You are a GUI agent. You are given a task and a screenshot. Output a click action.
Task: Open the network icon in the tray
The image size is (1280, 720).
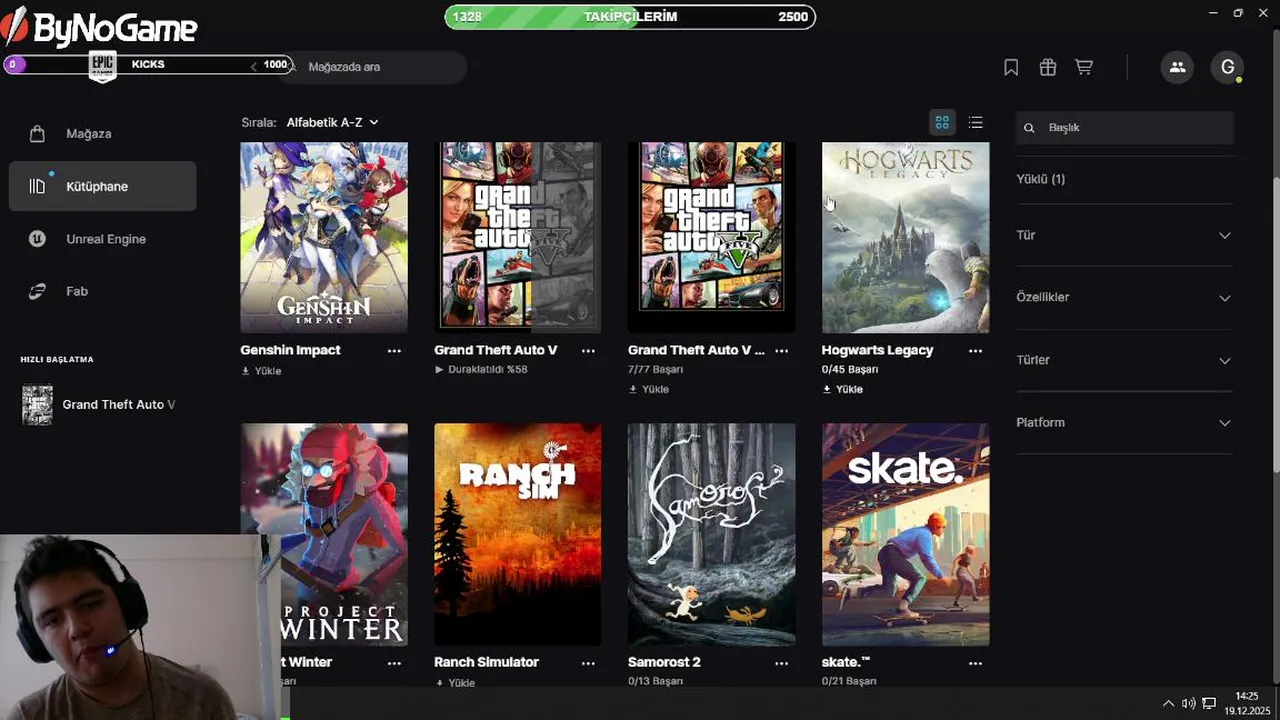1209,703
